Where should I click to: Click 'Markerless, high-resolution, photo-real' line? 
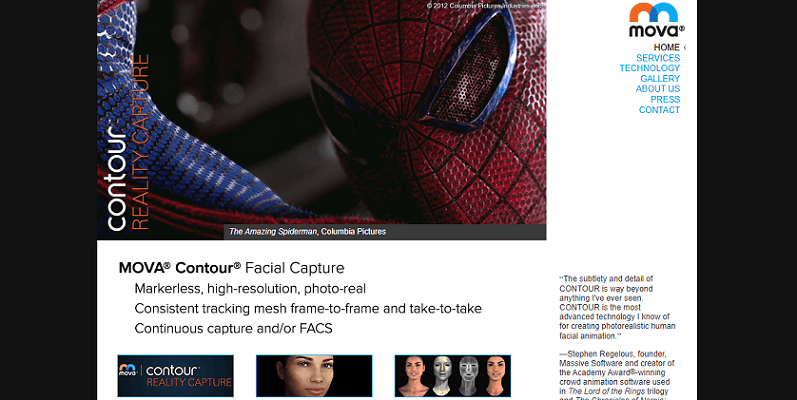(x=250, y=289)
